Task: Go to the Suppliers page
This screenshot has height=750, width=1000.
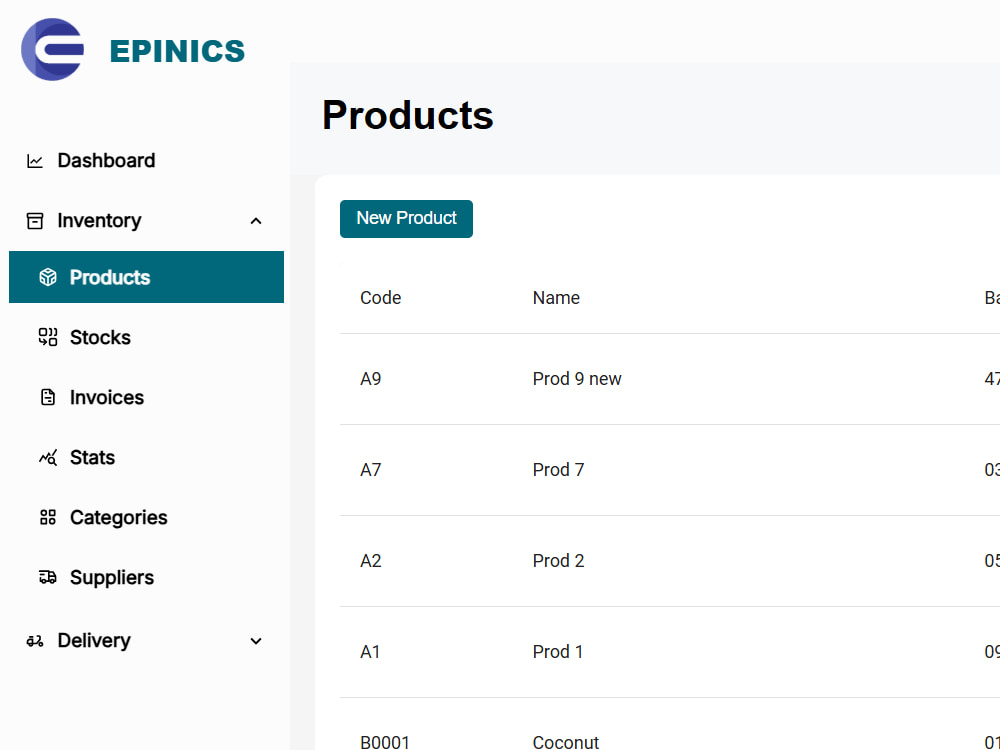Action: [146, 577]
